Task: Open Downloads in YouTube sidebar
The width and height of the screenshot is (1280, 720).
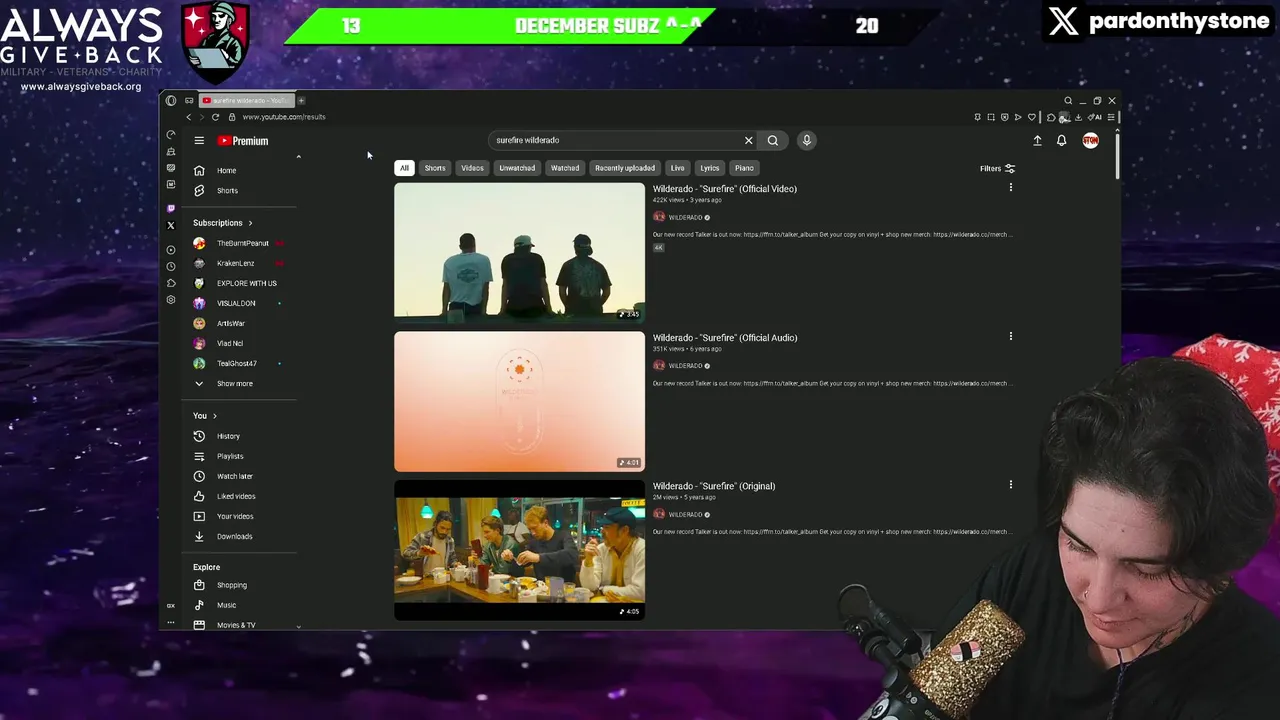Action: pyautogui.click(x=234, y=536)
